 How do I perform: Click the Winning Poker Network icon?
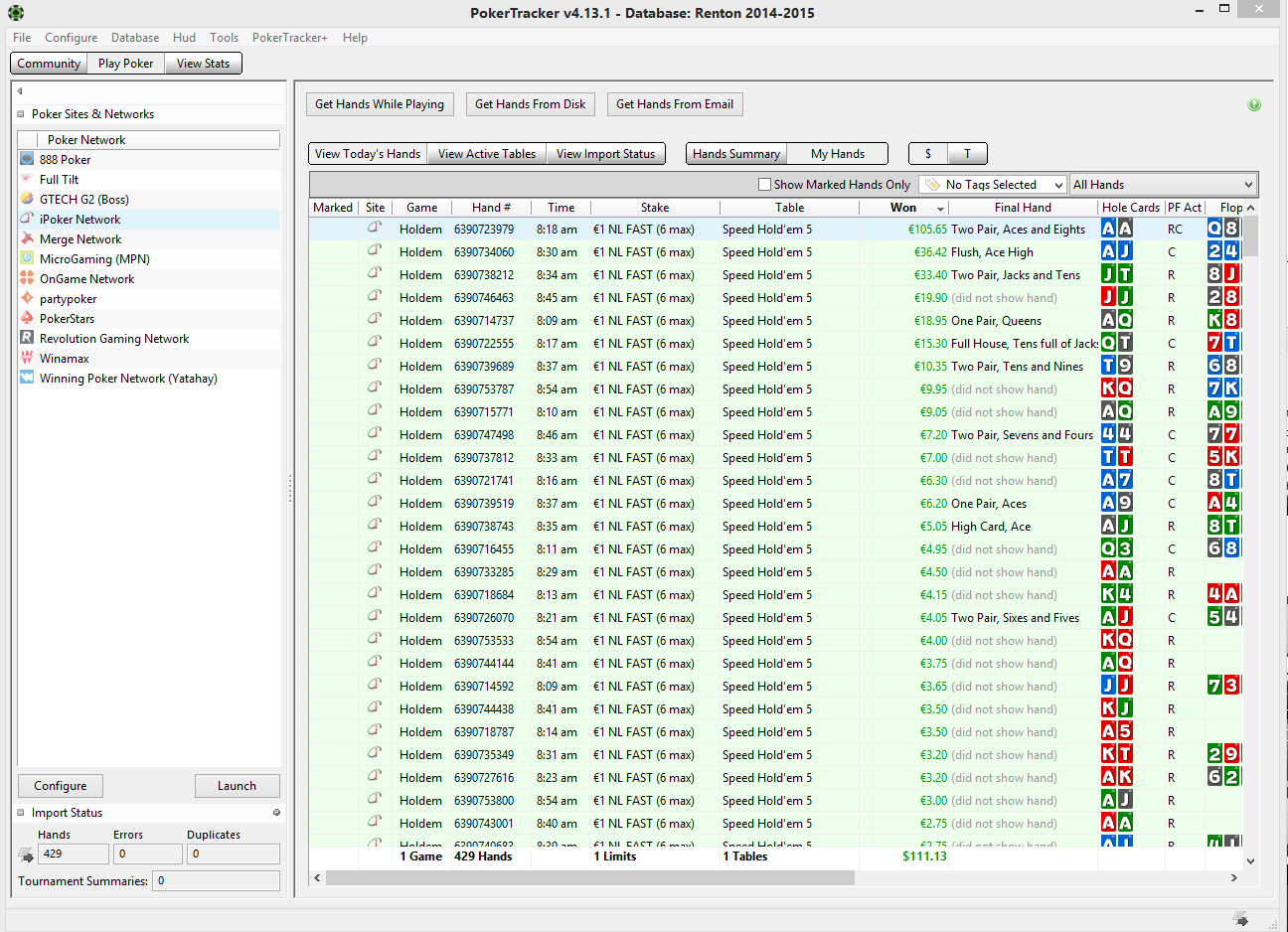27,378
